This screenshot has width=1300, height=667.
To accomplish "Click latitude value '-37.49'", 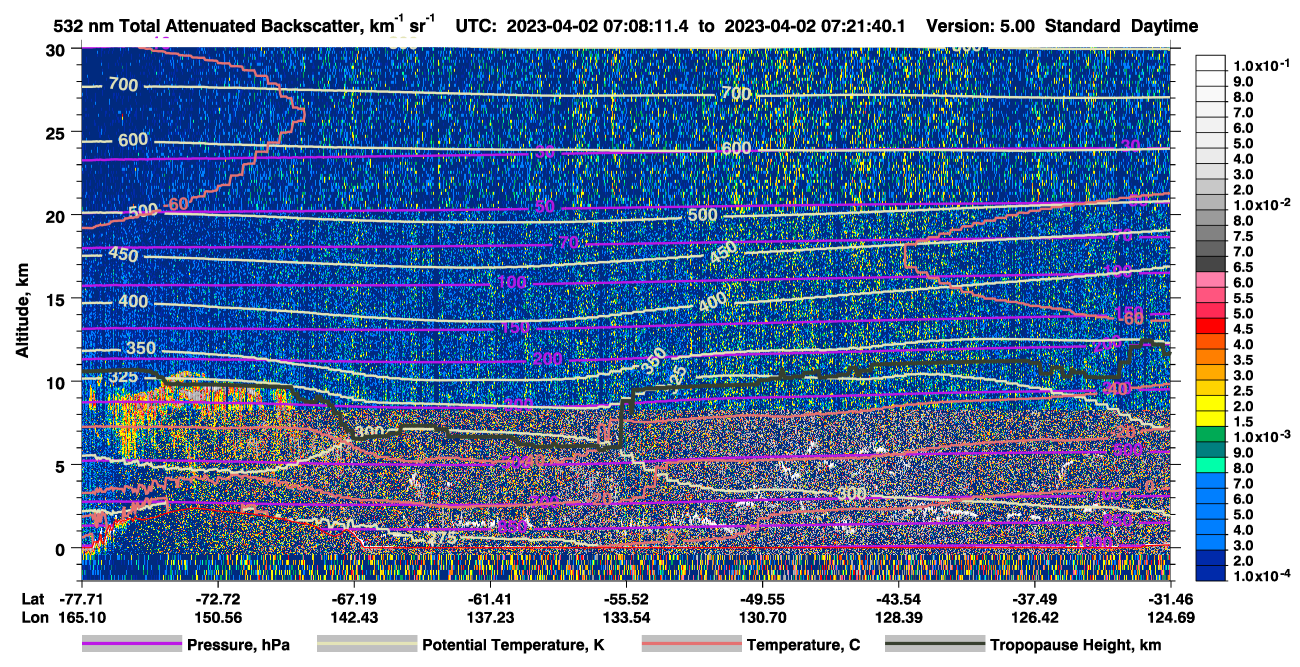I will pyautogui.click(x=1033, y=598).
